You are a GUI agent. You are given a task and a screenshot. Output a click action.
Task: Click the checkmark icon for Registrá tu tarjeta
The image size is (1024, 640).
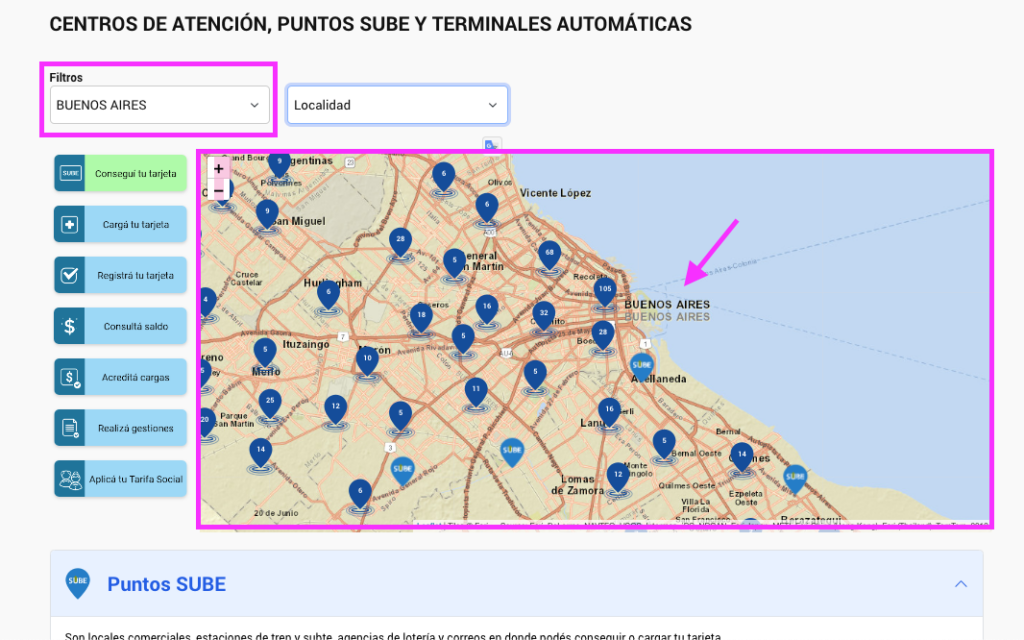(70, 275)
